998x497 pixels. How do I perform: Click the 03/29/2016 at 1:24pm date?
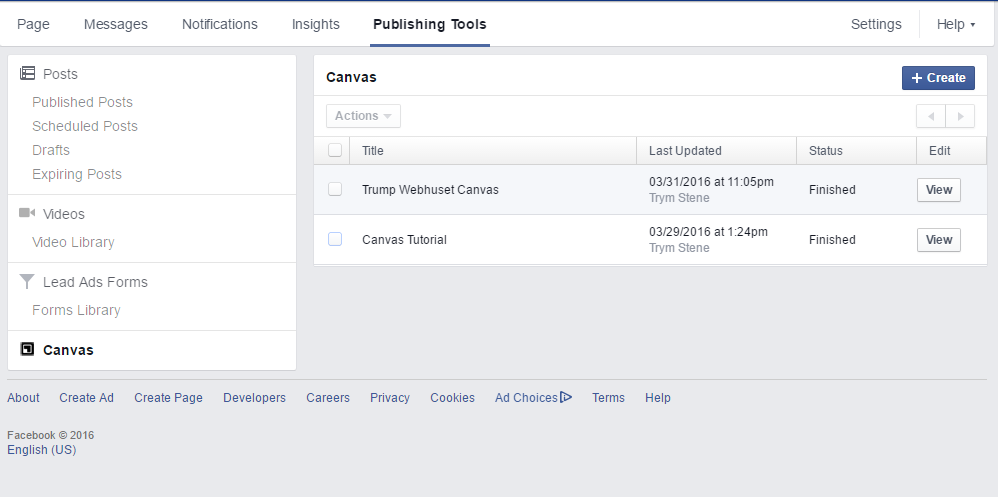pyautogui.click(x=708, y=232)
